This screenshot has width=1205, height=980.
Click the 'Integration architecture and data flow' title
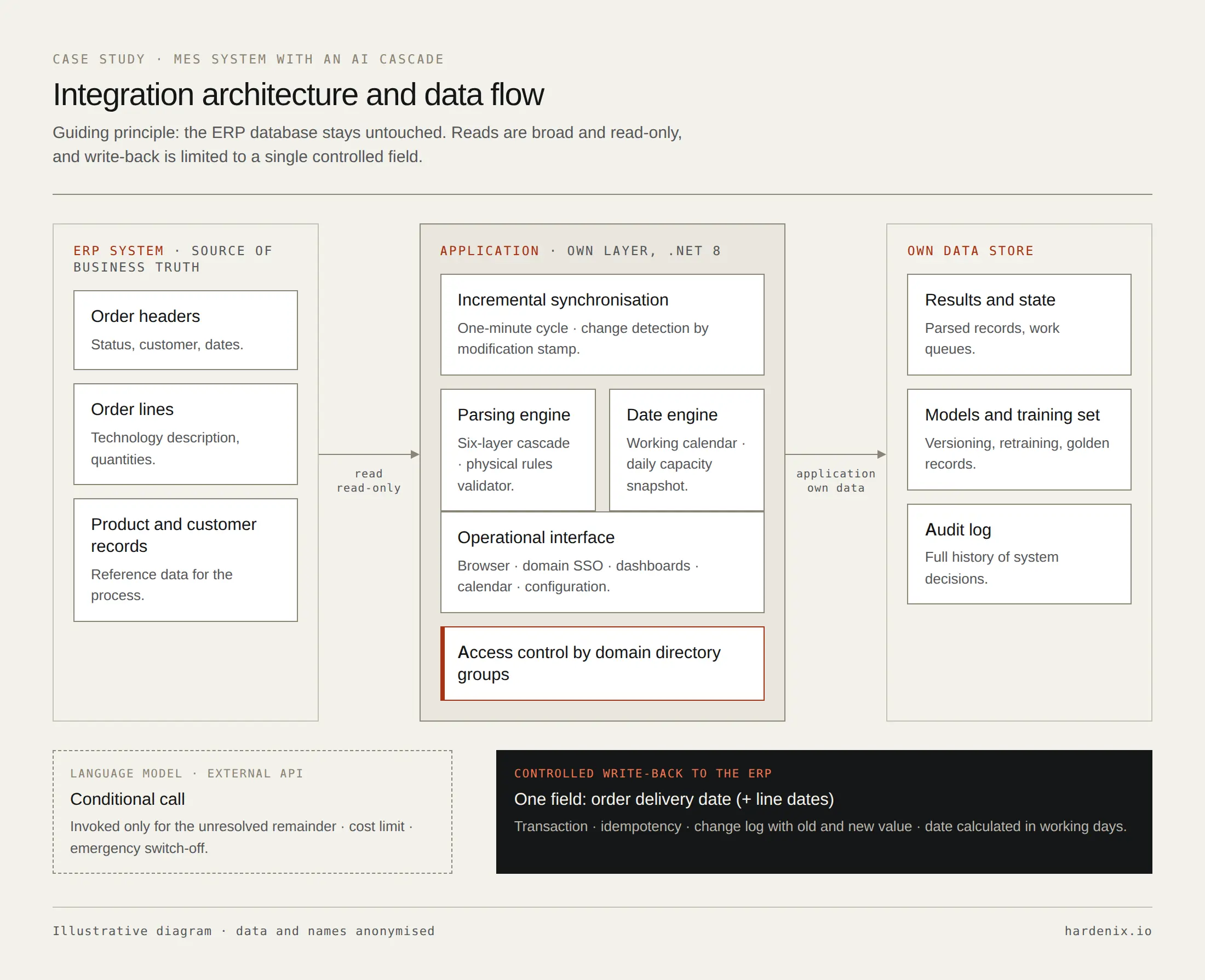298,94
